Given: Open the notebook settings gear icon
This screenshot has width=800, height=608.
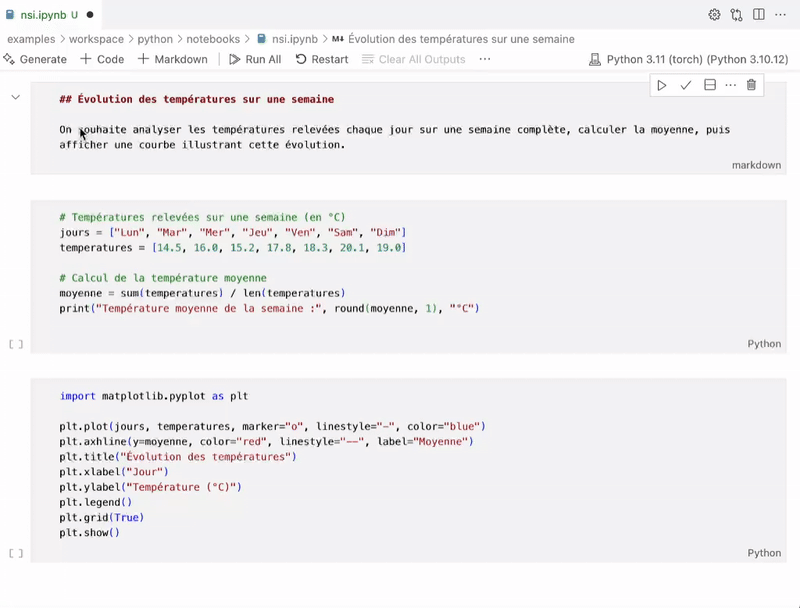Looking at the screenshot, I should pos(715,15).
